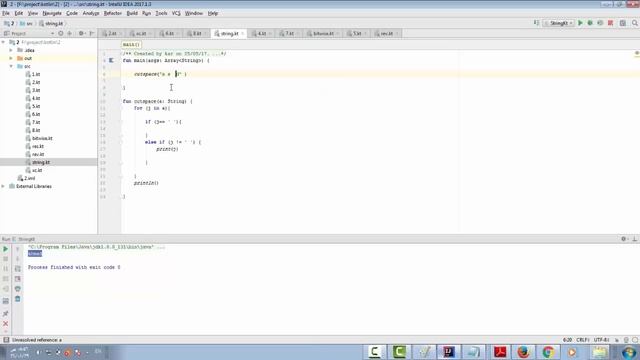This screenshot has width=640, height=360.
Task: Click main() breadcrumb above the editor
Action: tap(131, 44)
